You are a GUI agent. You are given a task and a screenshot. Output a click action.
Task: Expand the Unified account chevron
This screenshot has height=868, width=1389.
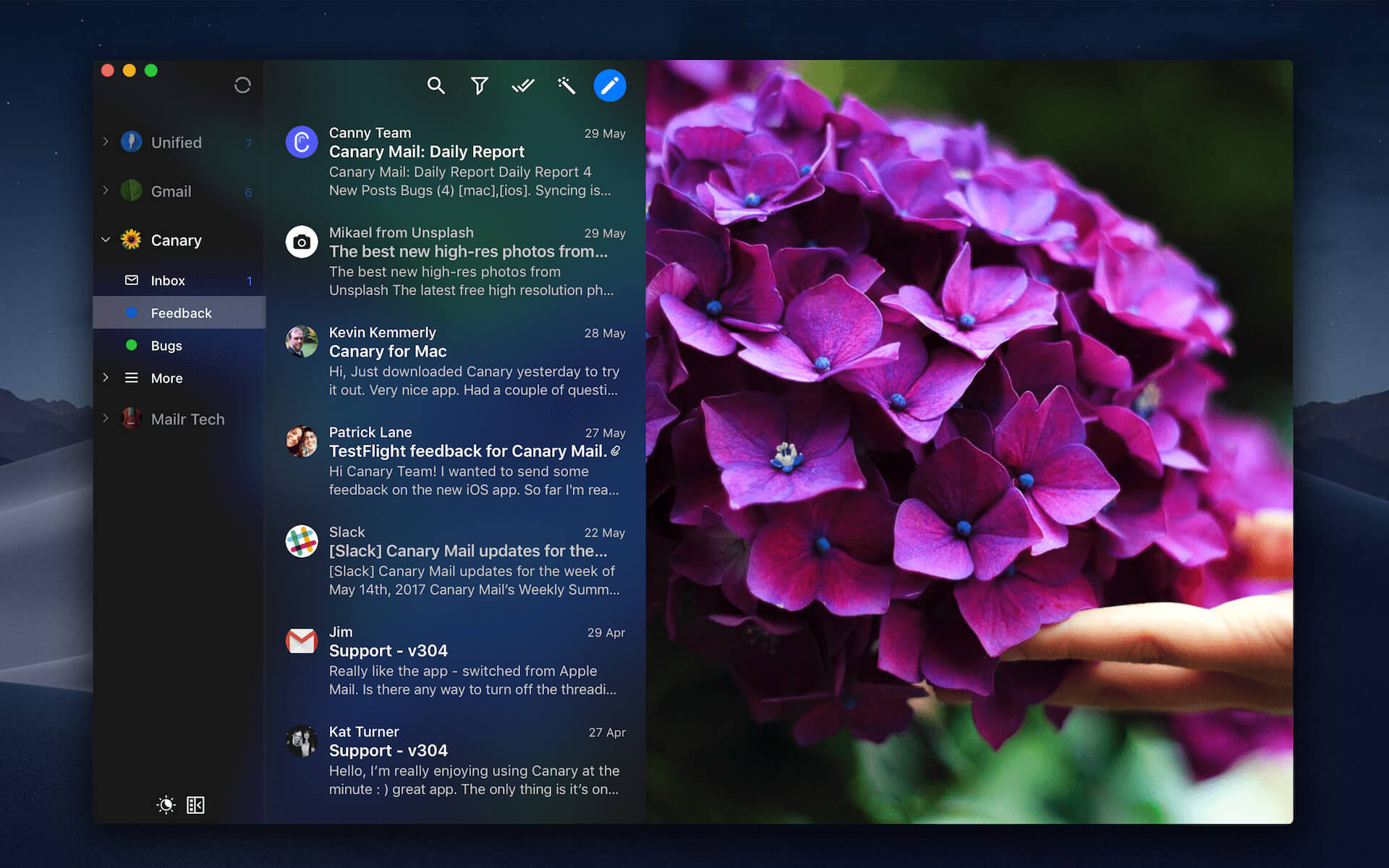tap(106, 142)
